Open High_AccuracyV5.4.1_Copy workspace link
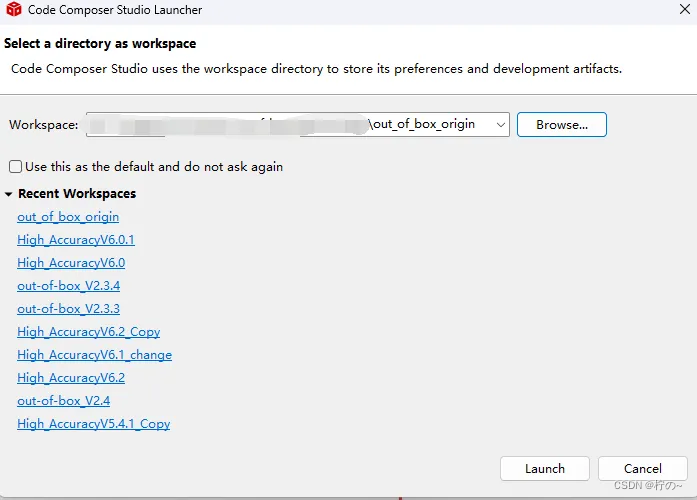697x500 pixels. coord(93,424)
